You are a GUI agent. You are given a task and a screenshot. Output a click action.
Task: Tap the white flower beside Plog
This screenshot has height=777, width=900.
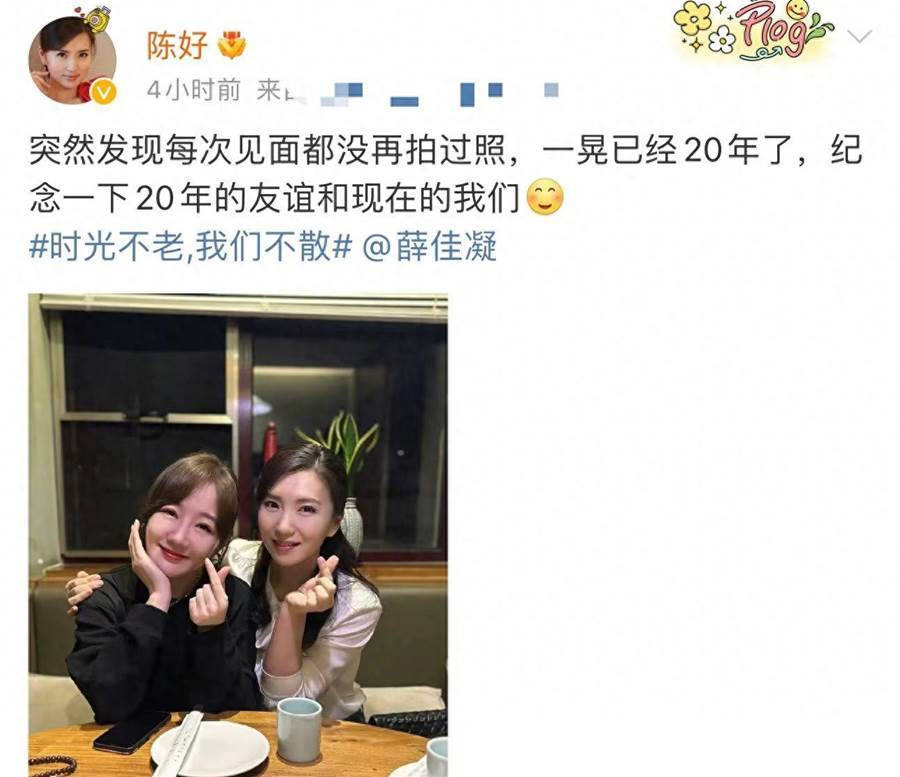click(x=721, y=40)
